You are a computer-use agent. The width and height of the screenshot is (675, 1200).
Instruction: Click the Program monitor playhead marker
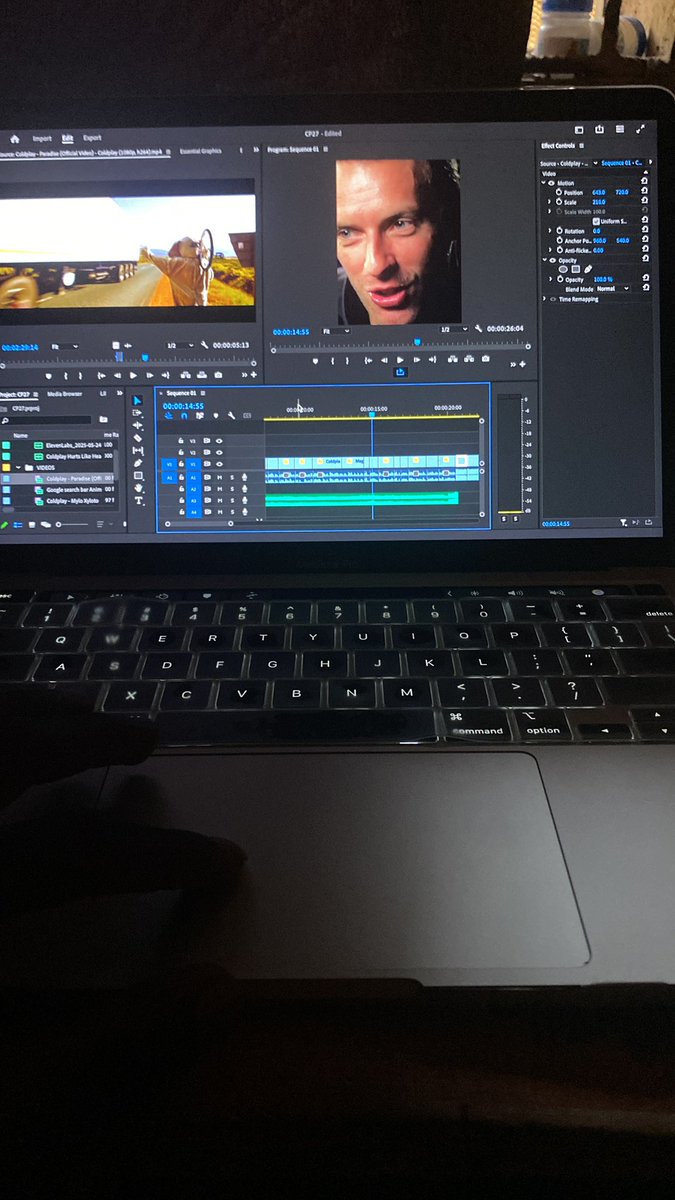[417, 341]
